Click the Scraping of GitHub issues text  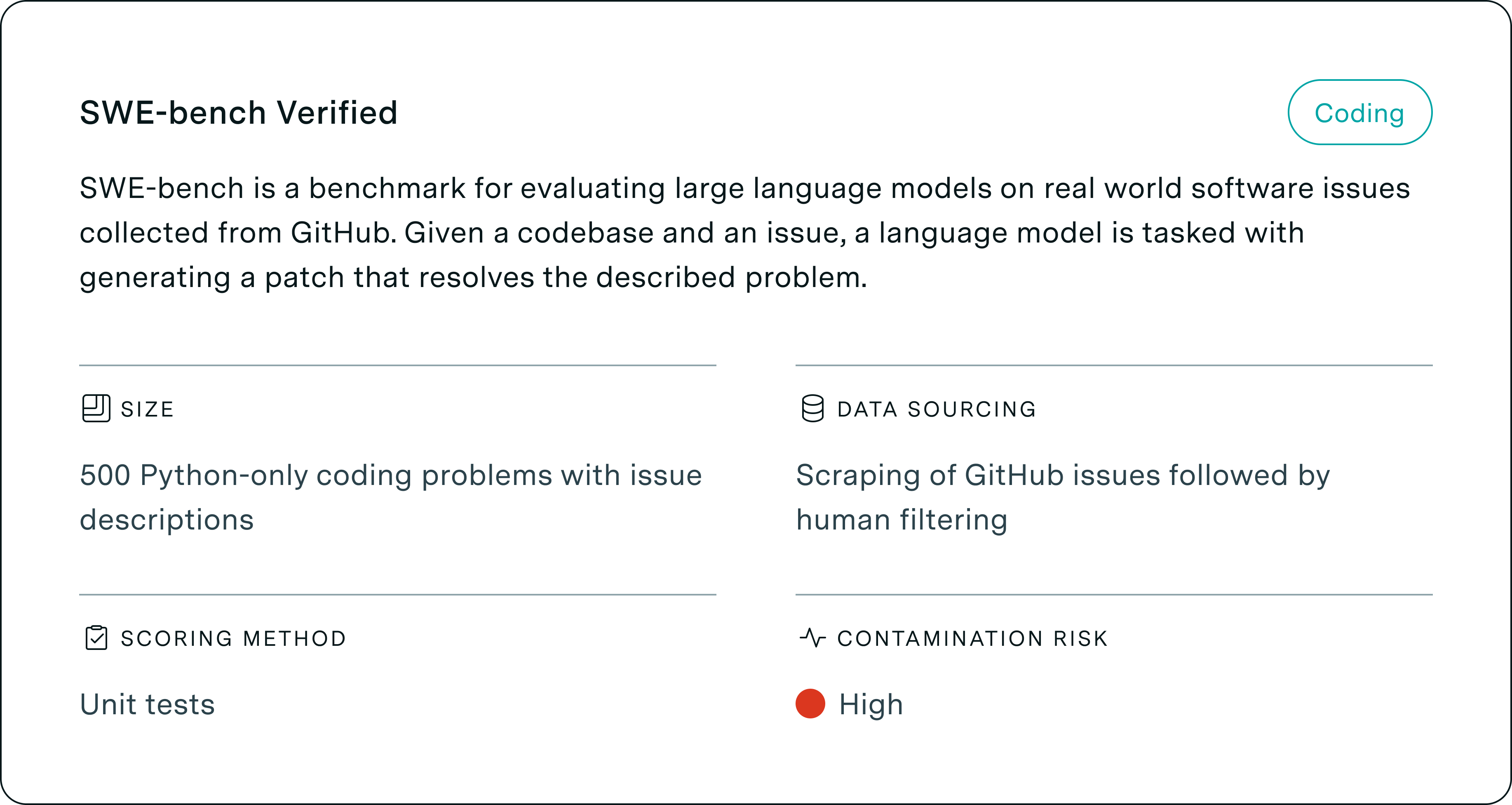coord(1062,475)
